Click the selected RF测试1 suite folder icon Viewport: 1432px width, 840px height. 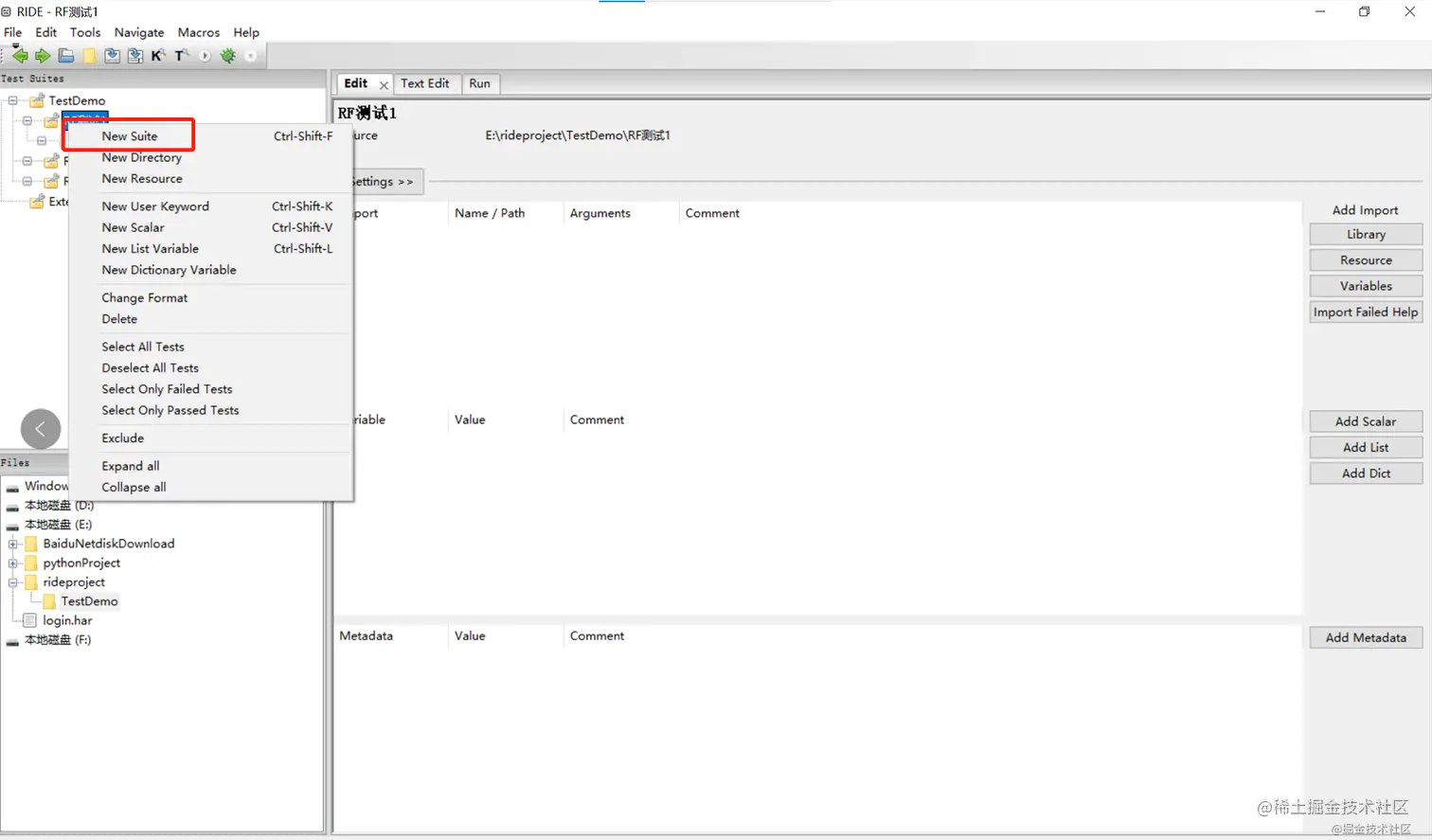51,120
